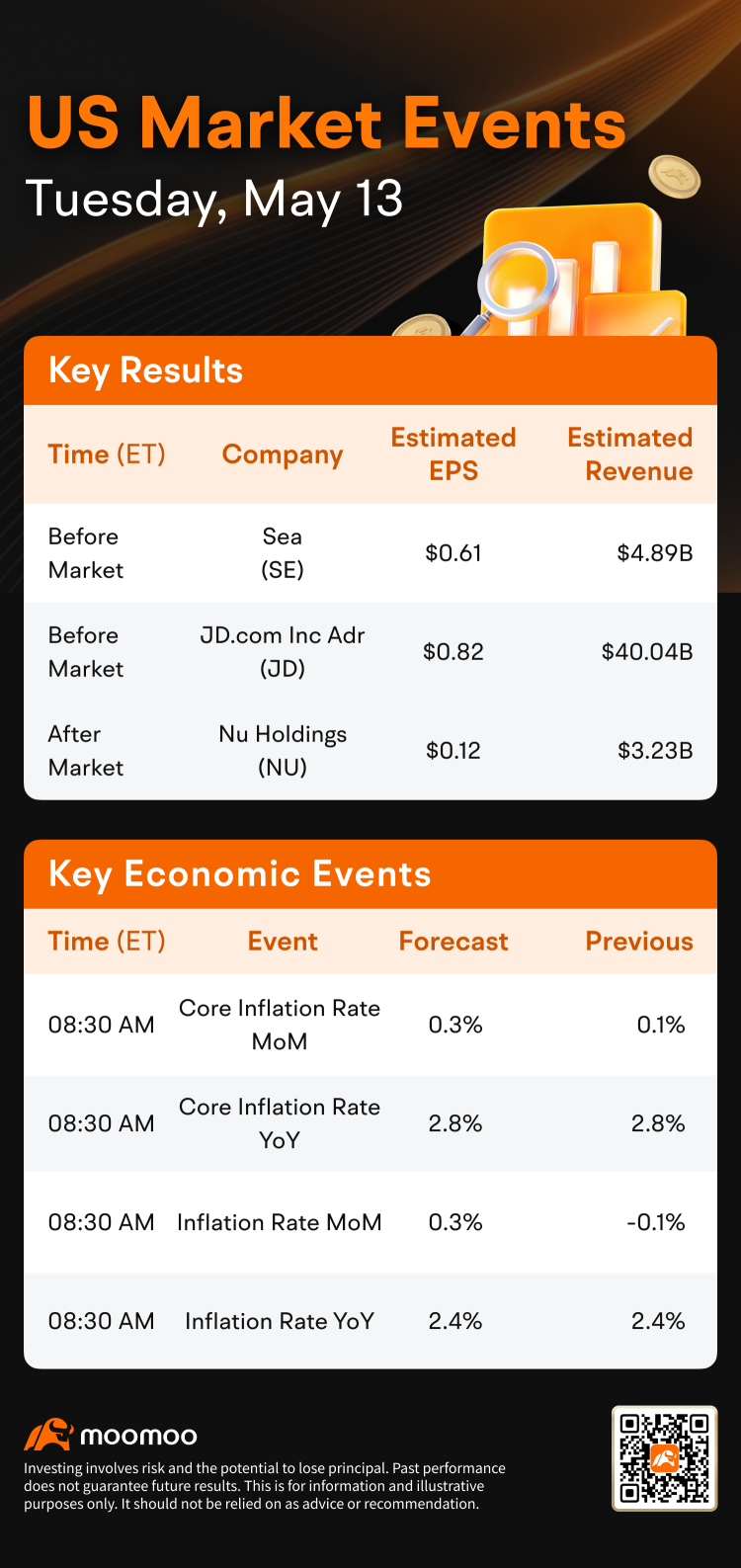Click the moomoo bull logo icon
This screenshot has width=741, height=1568.
pyautogui.click(x=48, y=1435)
